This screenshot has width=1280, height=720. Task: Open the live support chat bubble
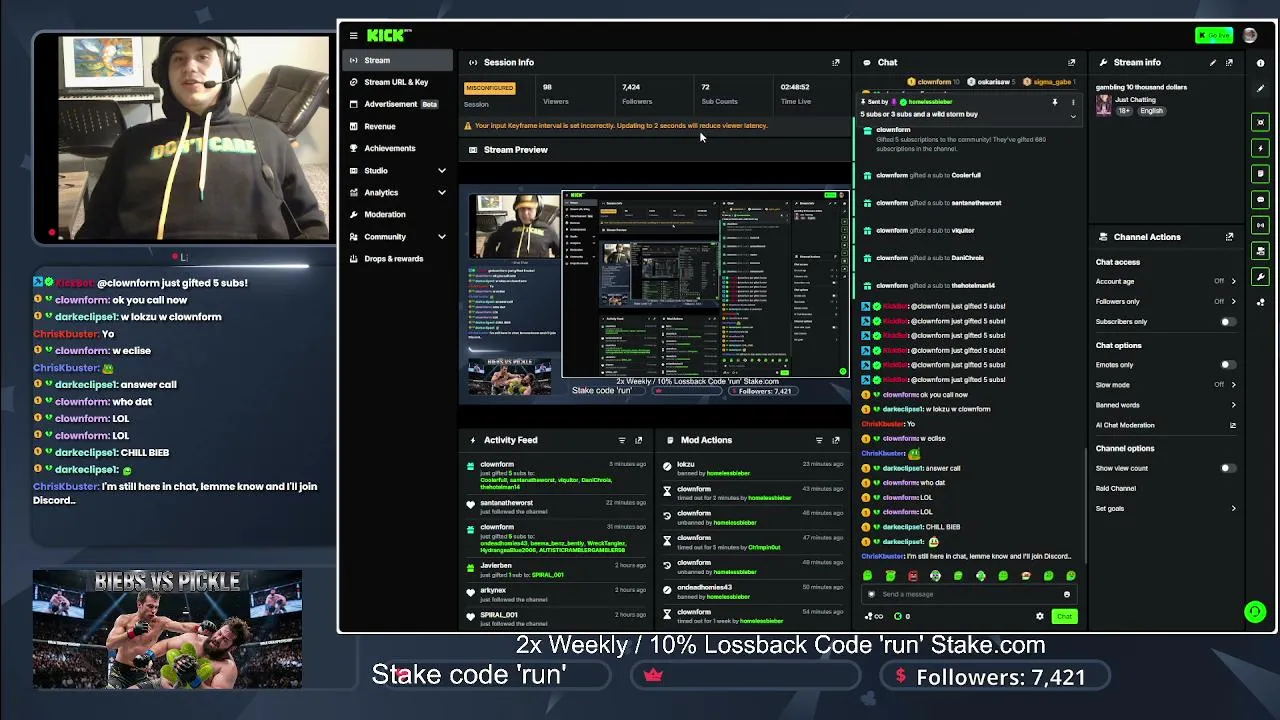(1255, 611)
